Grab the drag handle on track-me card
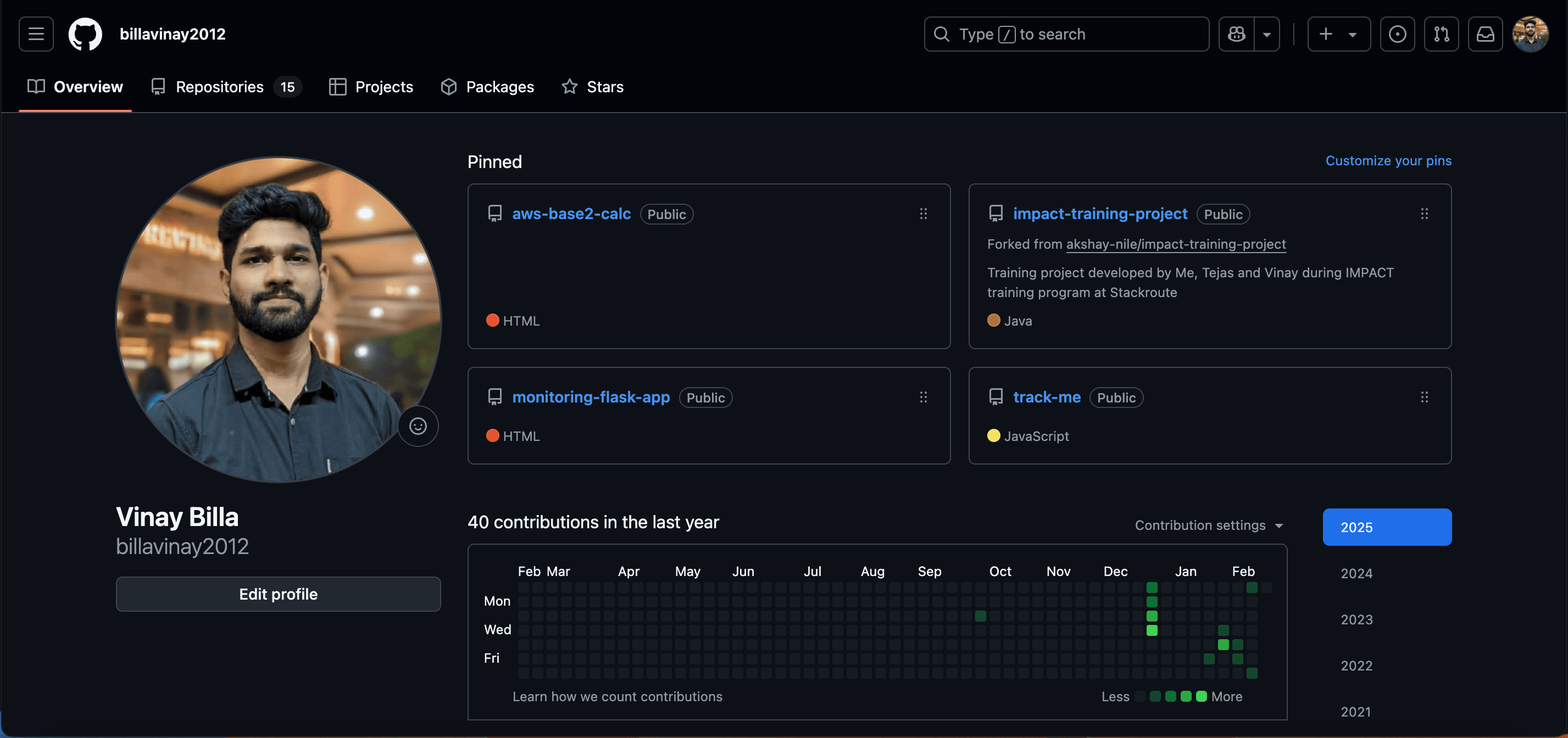 (1424, 398)
